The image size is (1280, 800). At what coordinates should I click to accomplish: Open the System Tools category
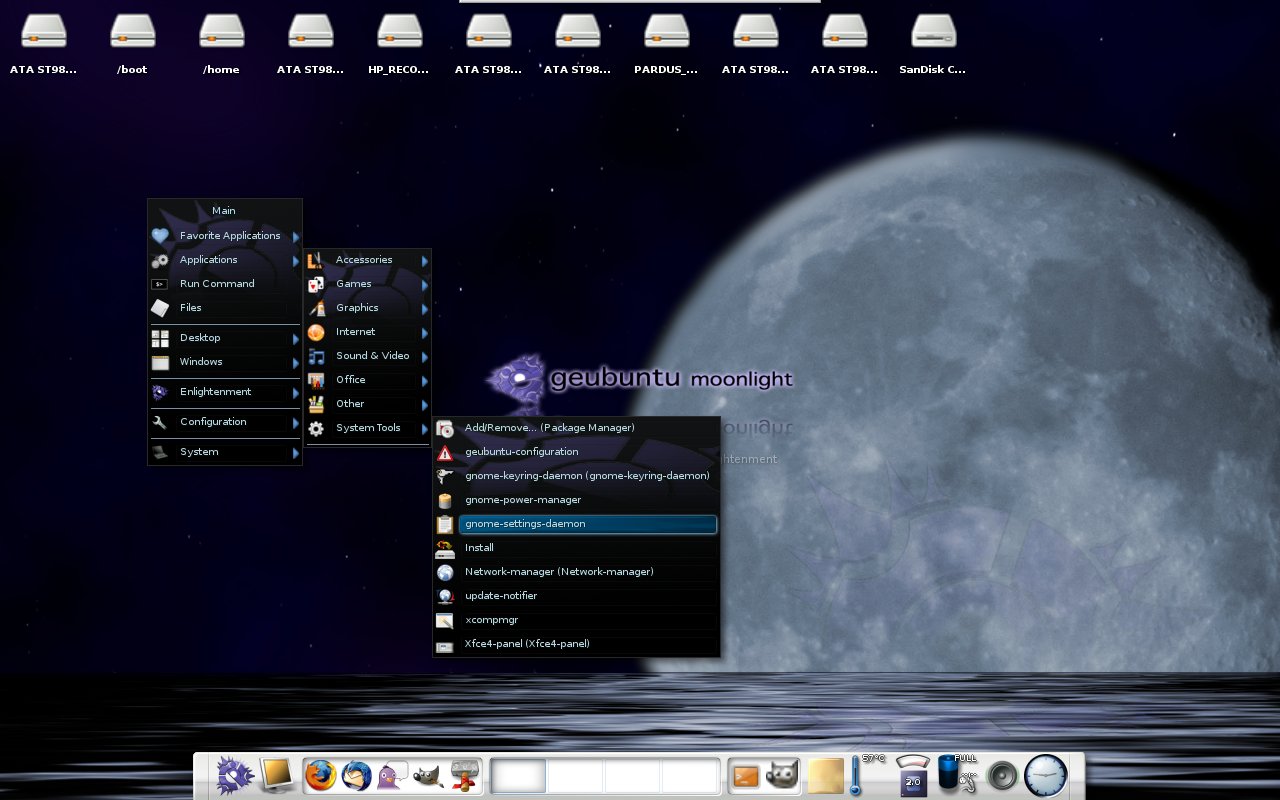coord(368,428)
